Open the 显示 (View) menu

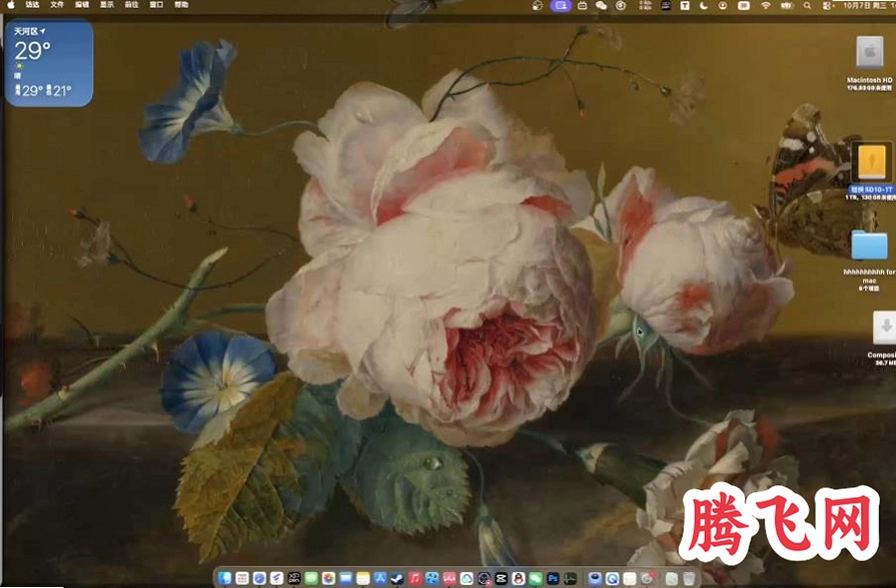click(x=107, y=5)
